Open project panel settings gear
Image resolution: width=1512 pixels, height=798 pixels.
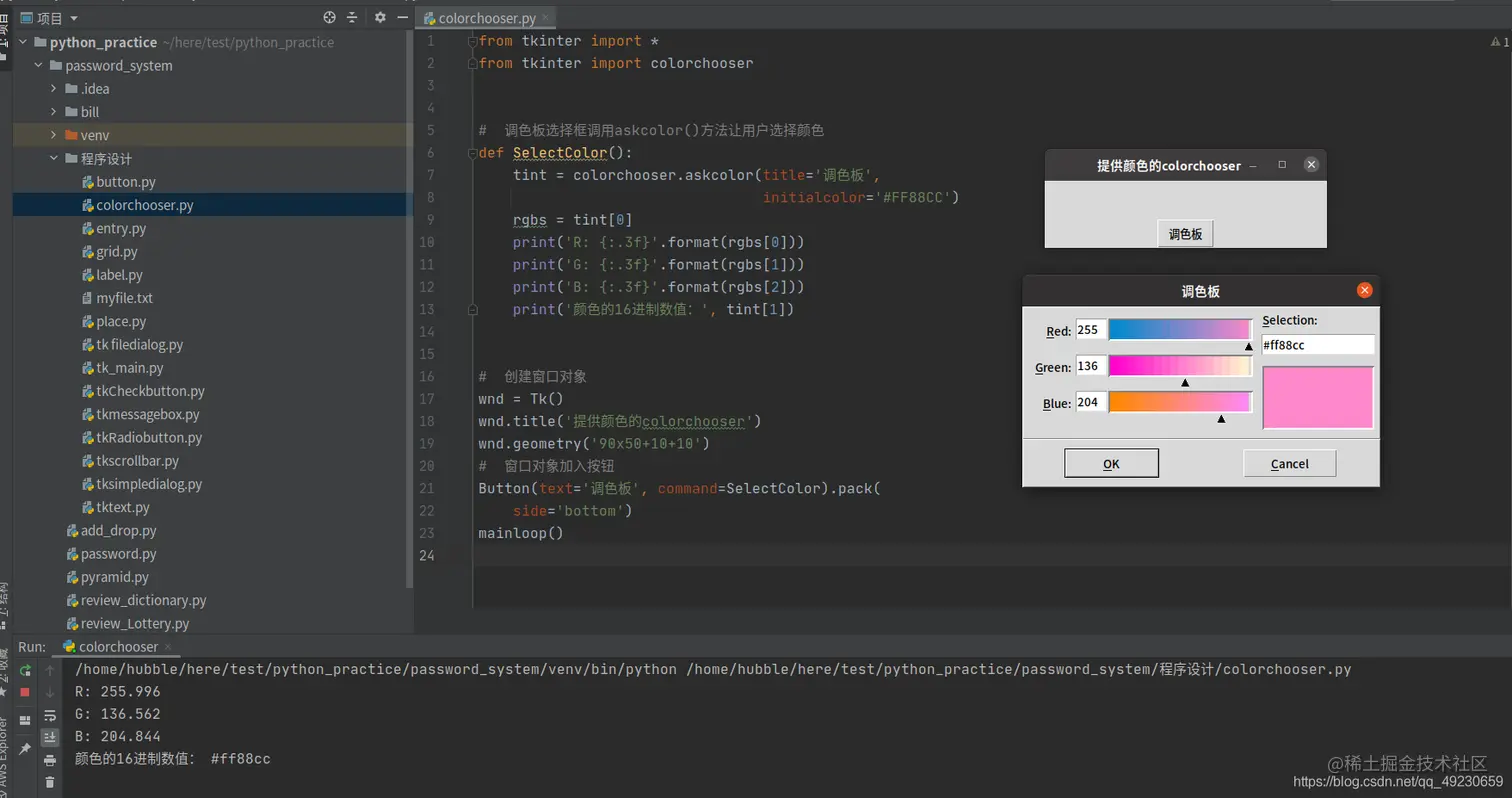tap(380, 17)
